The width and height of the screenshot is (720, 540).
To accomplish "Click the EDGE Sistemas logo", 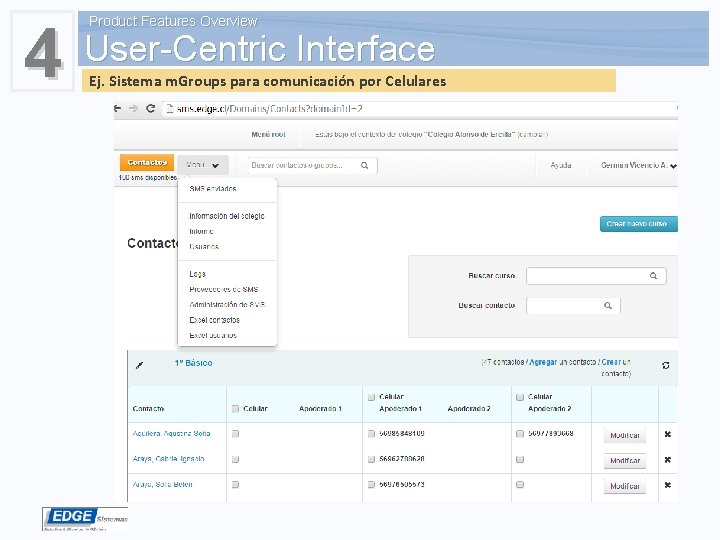I will (85, 519).
